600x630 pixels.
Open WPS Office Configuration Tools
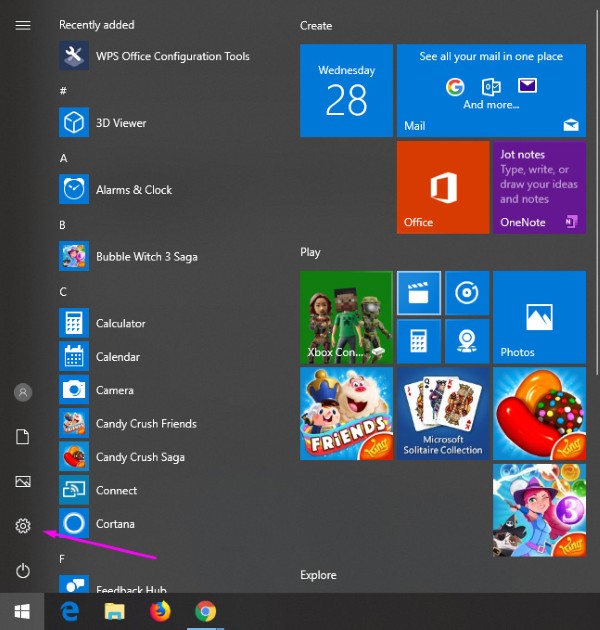(172, 56)
